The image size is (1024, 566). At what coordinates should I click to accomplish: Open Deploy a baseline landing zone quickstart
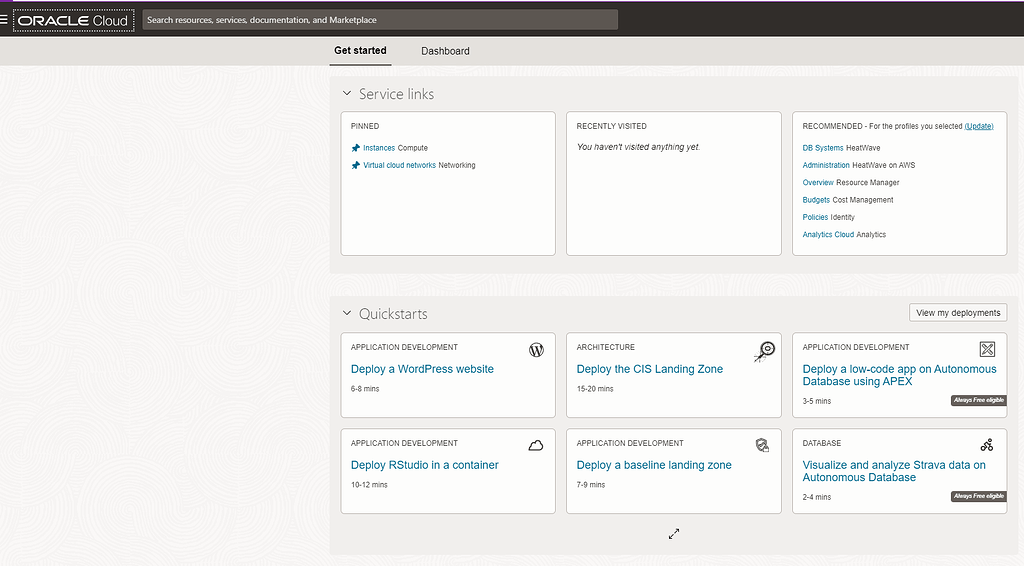pos(654,465)
